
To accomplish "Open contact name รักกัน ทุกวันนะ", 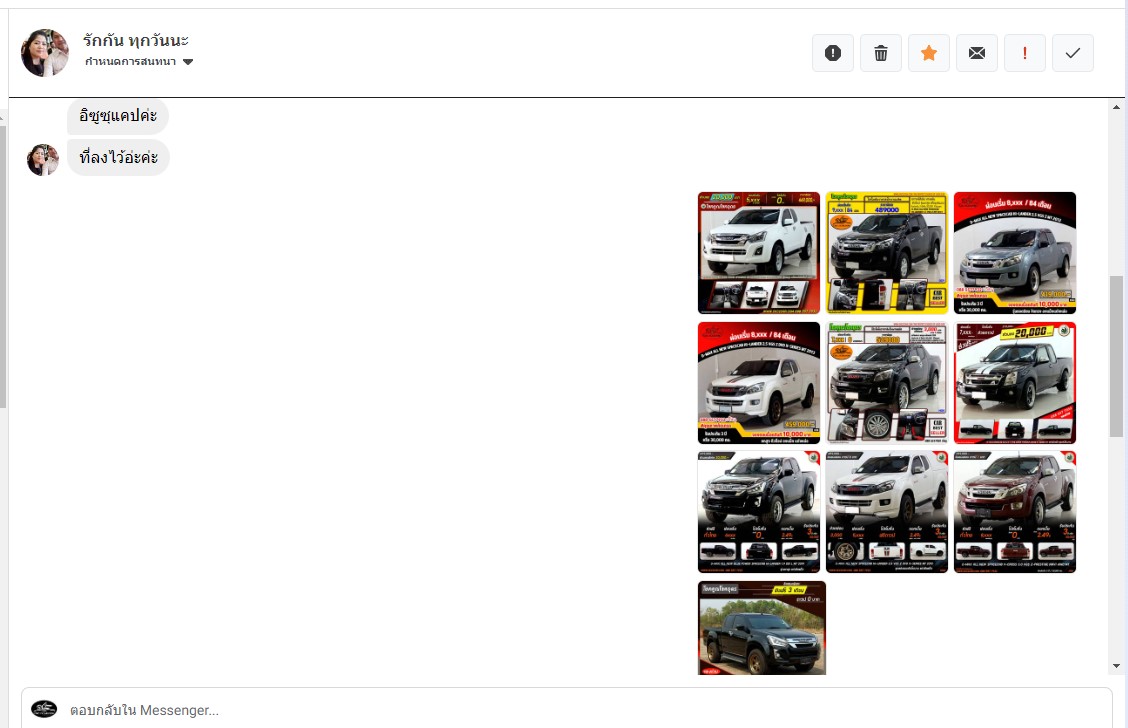I will [x=135, y=40].
